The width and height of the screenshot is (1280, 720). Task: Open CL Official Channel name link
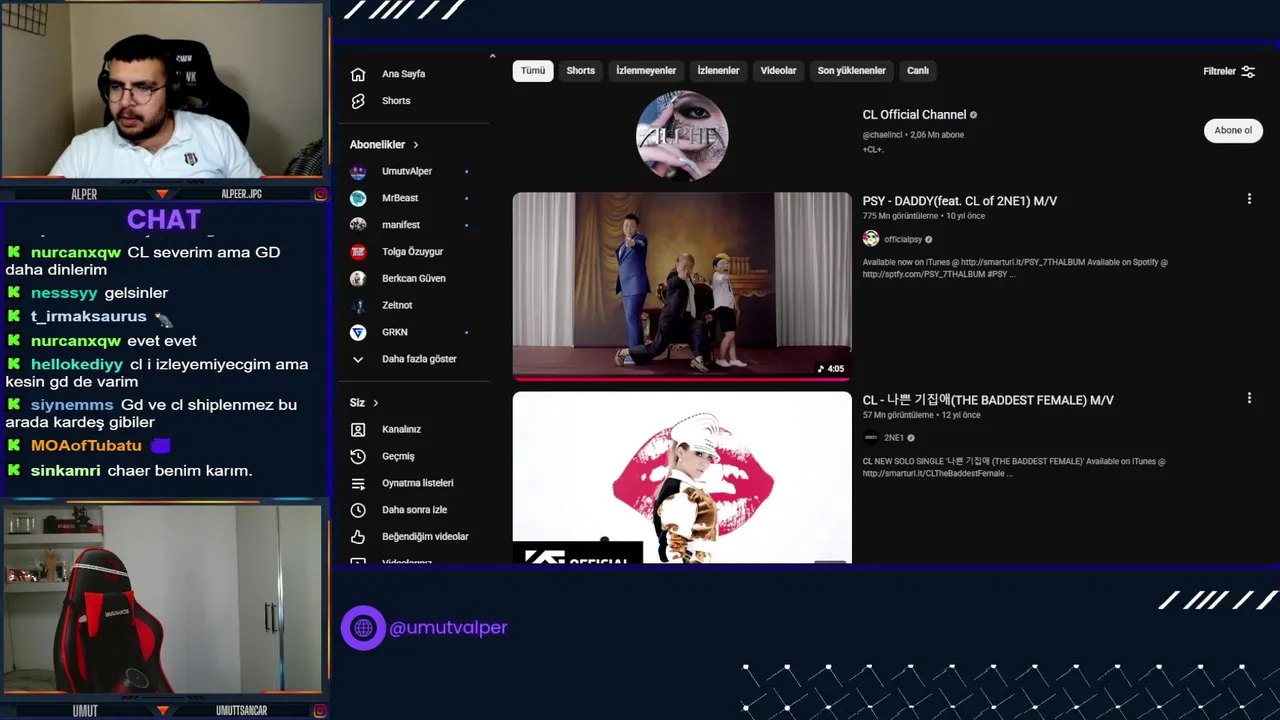(x=915, y=115)
